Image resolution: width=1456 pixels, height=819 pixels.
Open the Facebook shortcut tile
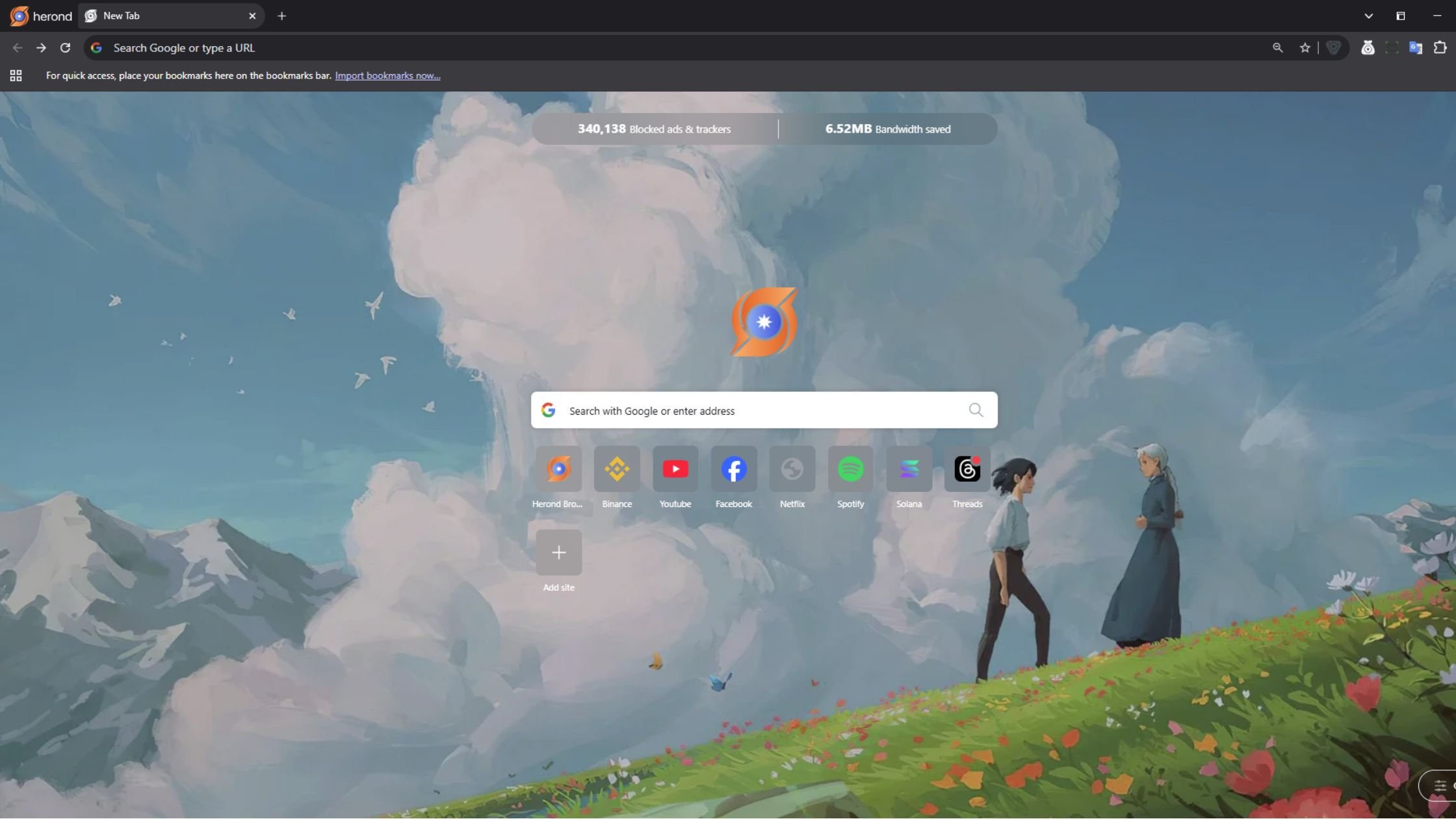coord(734,469)
